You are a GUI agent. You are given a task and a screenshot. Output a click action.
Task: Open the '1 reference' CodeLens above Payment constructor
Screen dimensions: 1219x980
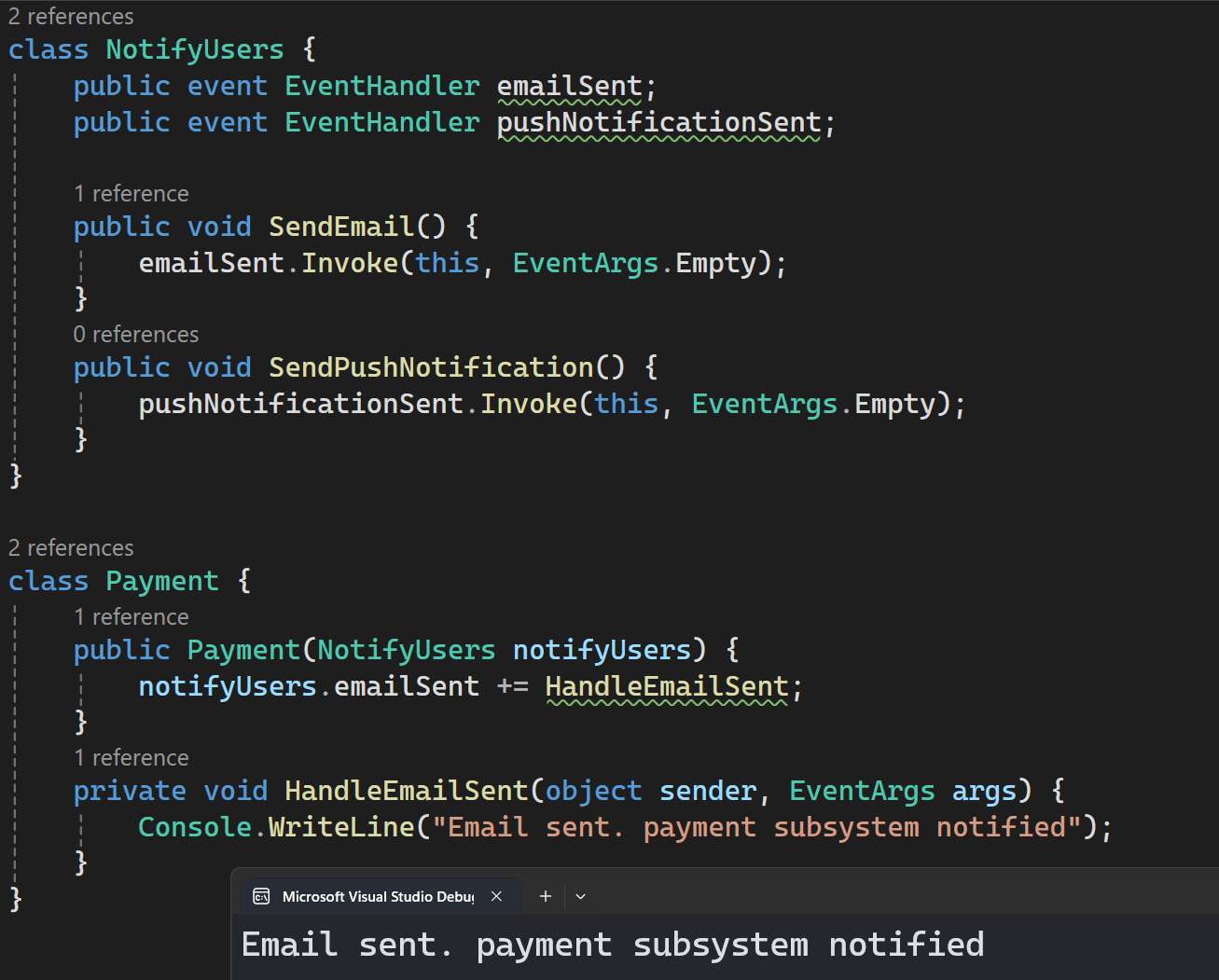132,616
